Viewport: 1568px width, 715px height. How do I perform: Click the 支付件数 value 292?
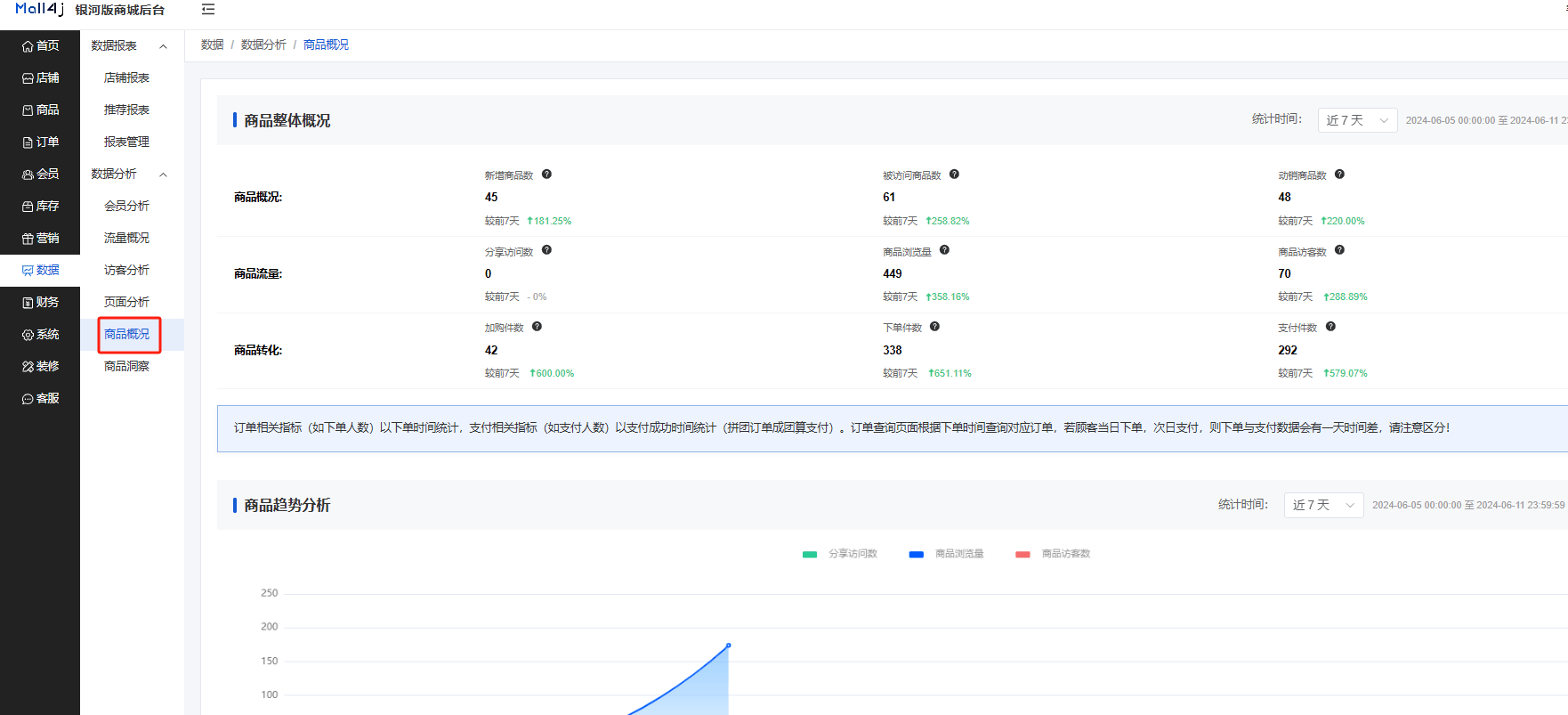[x=1288, y=351]
